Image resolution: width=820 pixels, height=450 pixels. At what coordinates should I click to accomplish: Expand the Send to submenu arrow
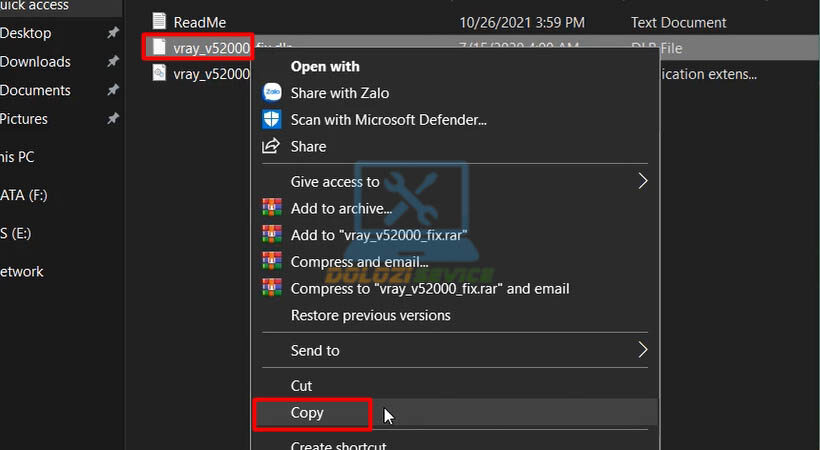coord(642,350)
